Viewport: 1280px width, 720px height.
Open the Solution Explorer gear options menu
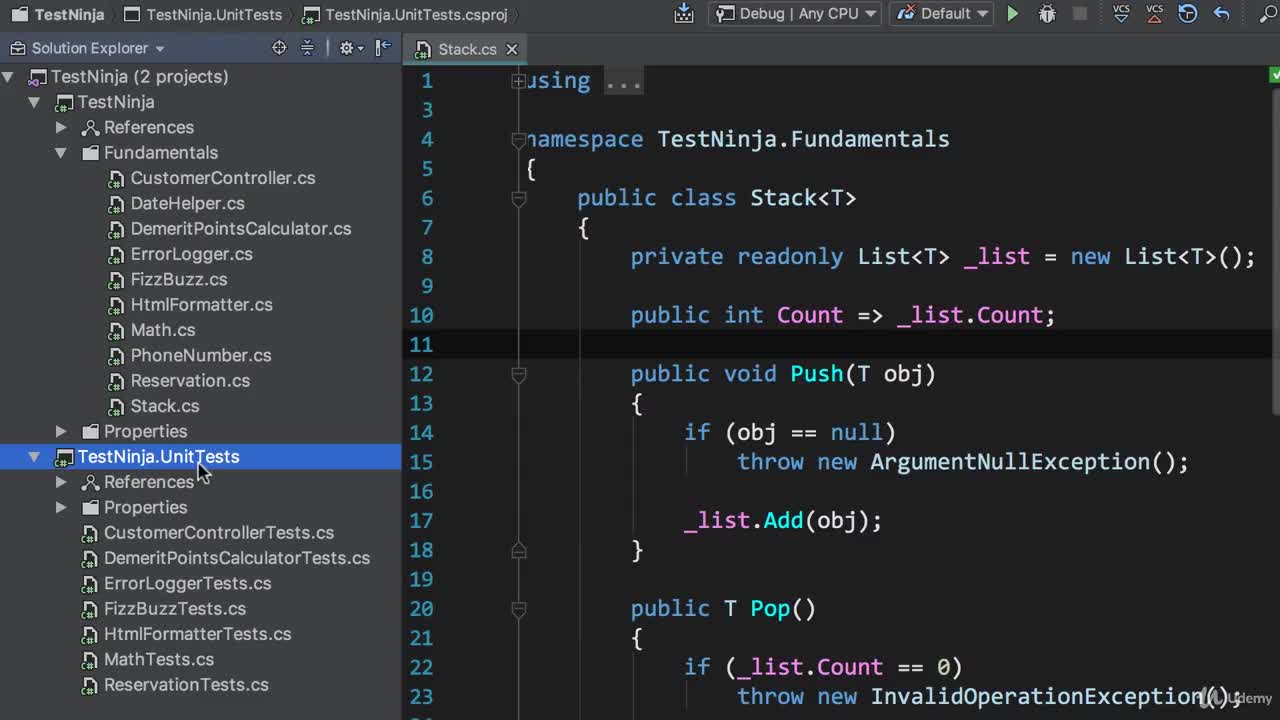349,48
